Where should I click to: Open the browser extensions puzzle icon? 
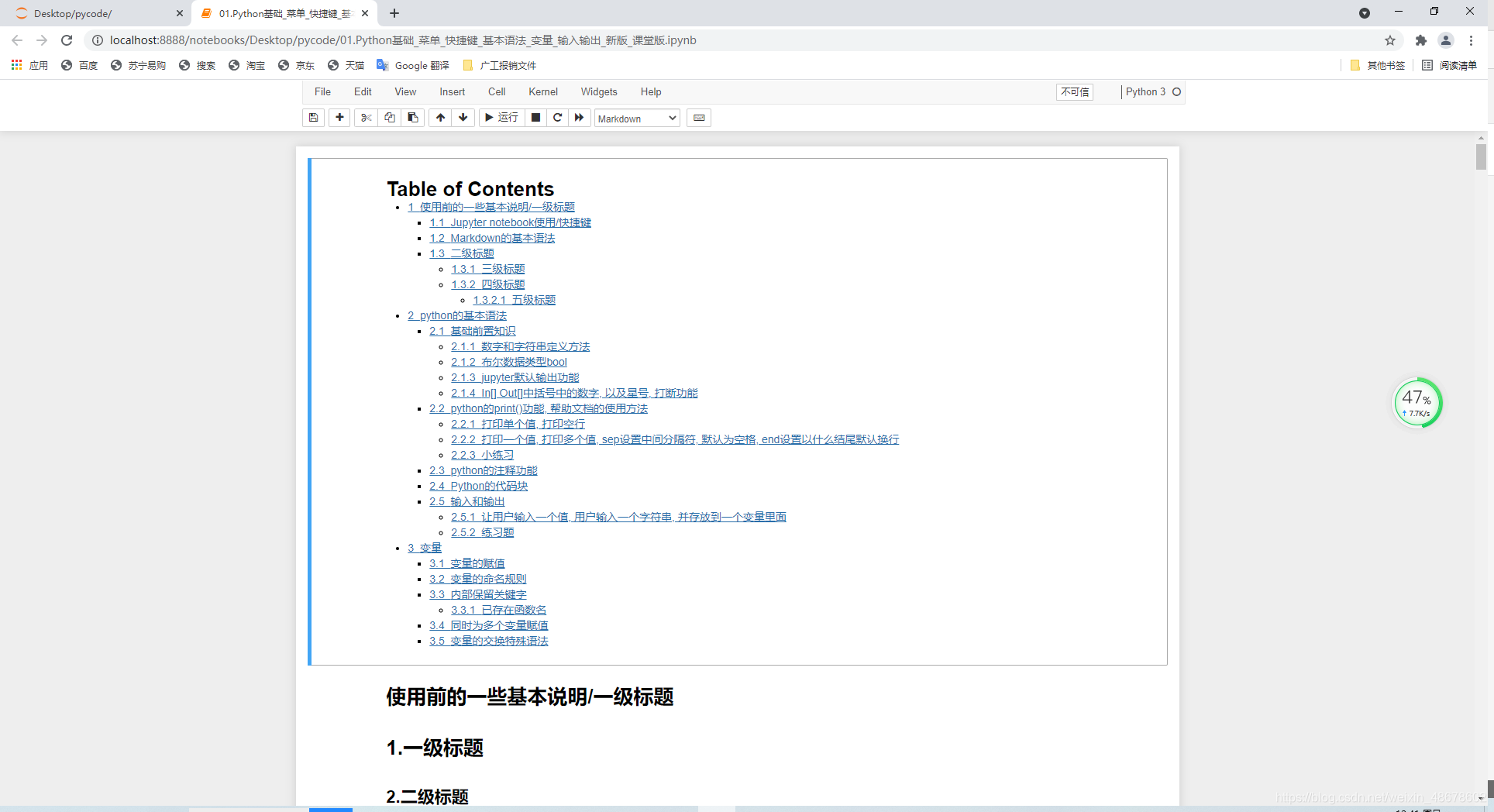tap(1420, 40)
